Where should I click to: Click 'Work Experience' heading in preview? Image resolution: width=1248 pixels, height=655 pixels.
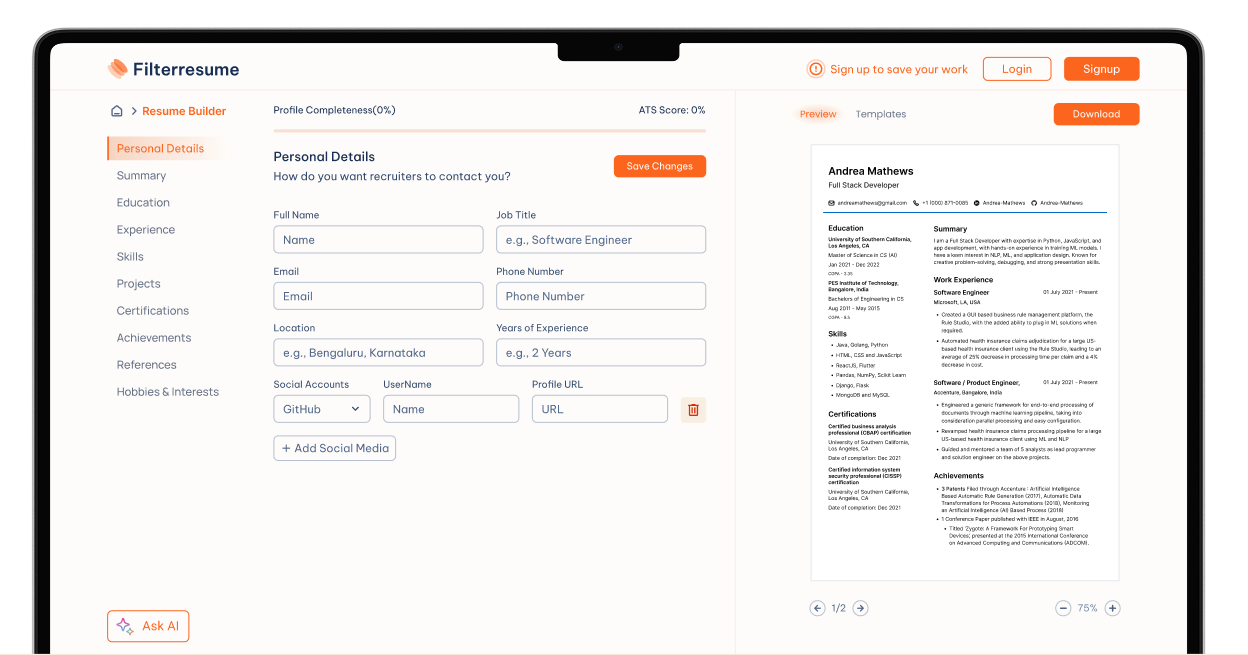963,280
